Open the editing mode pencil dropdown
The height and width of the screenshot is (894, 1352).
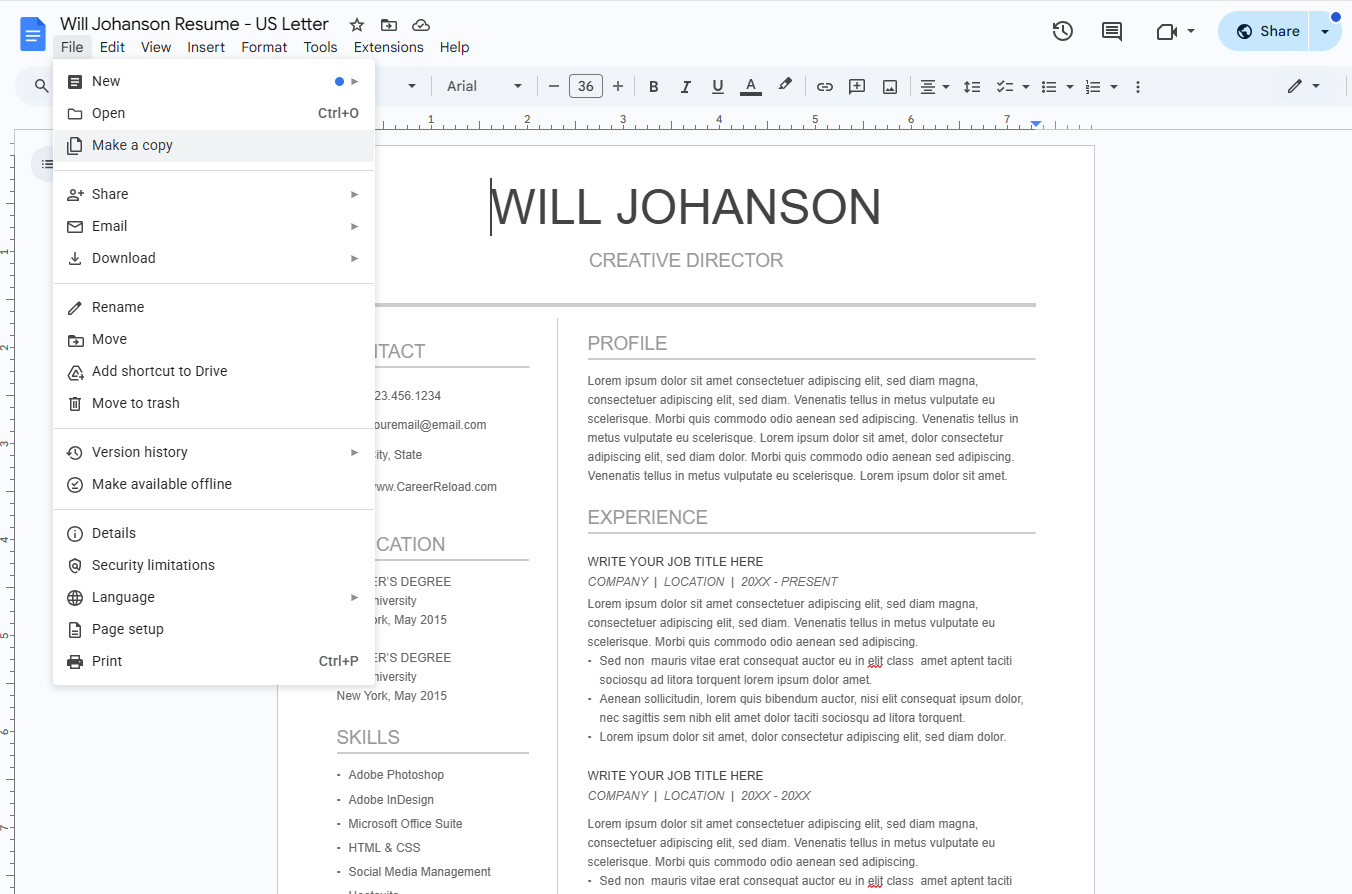[x=1303, y=87]
